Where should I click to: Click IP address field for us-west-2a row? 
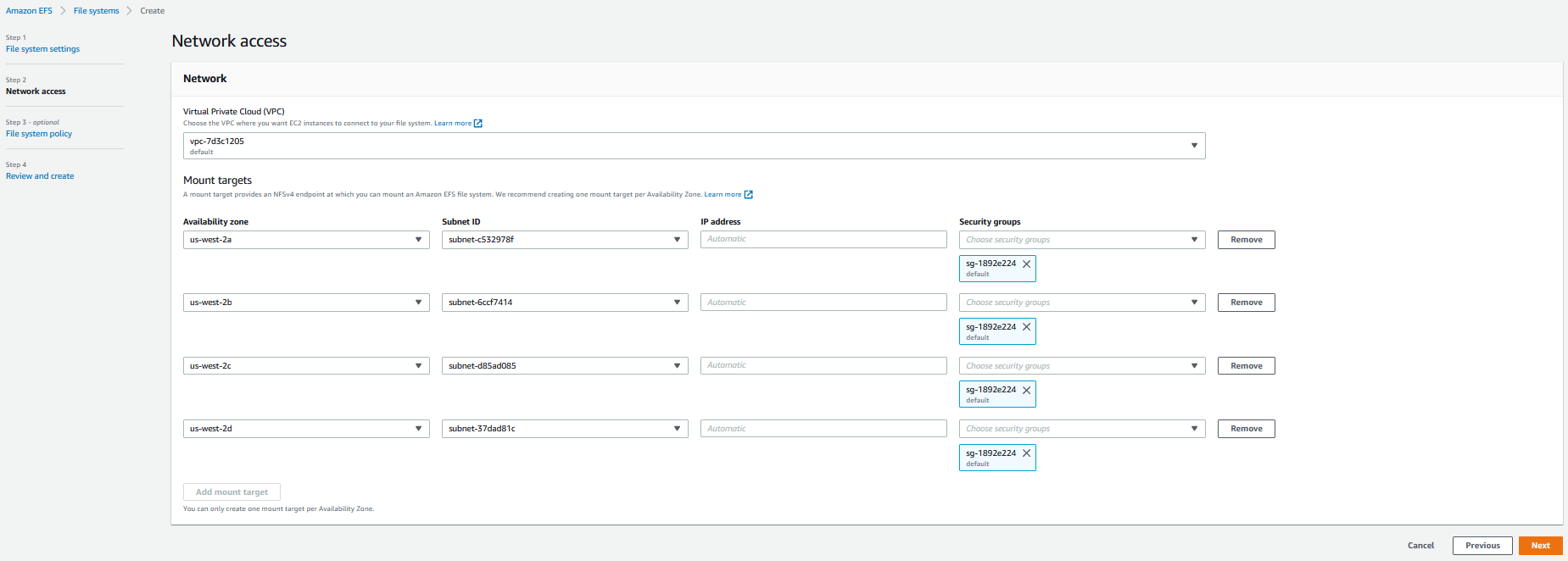point(823,239)
